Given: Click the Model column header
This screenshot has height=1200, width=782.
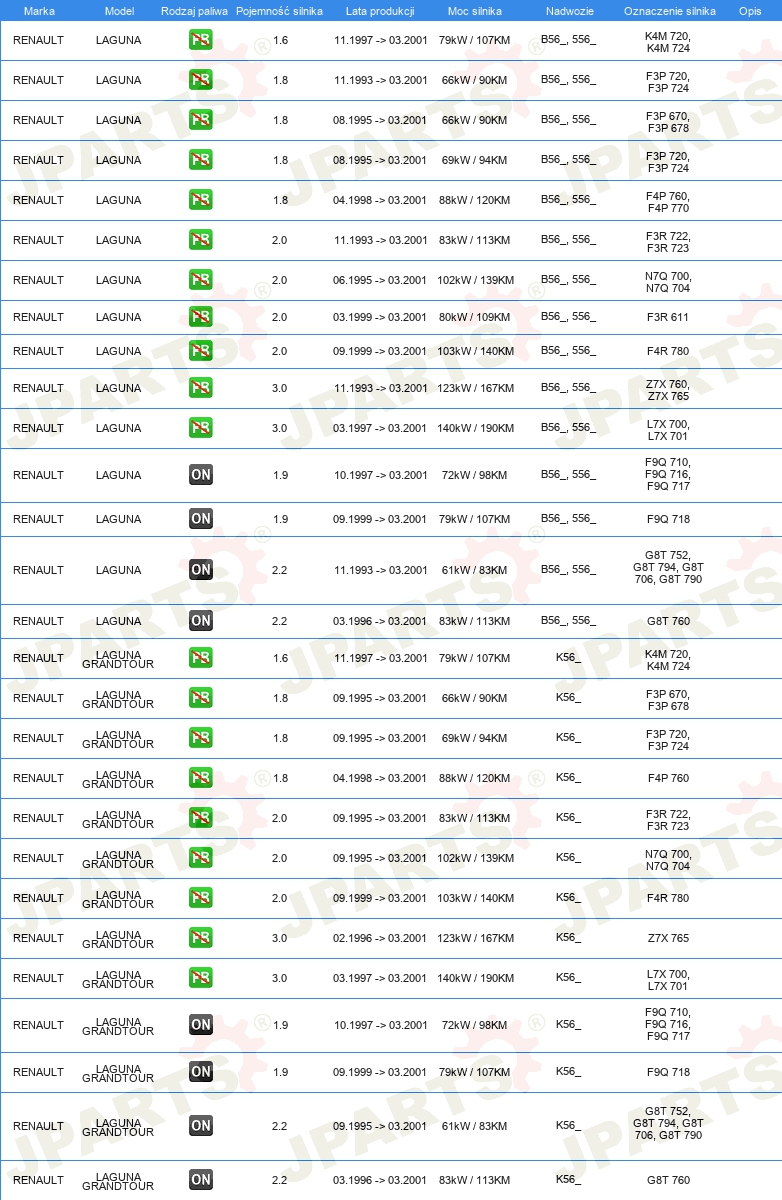Looking at the screenshot, I should [x=119, y=11].
